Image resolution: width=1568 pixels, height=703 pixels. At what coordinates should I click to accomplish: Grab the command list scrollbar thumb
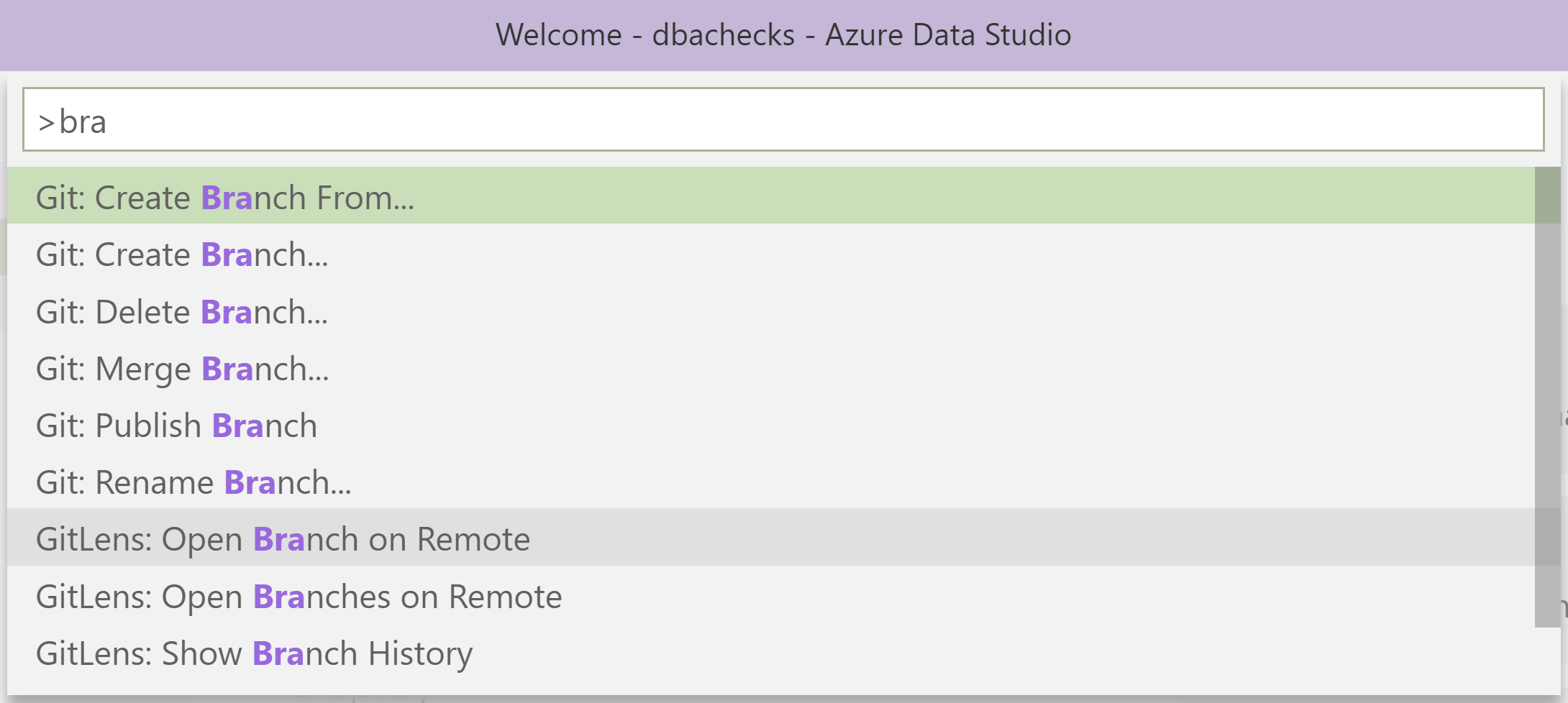pyautogui.click(x=1547, y=395)
